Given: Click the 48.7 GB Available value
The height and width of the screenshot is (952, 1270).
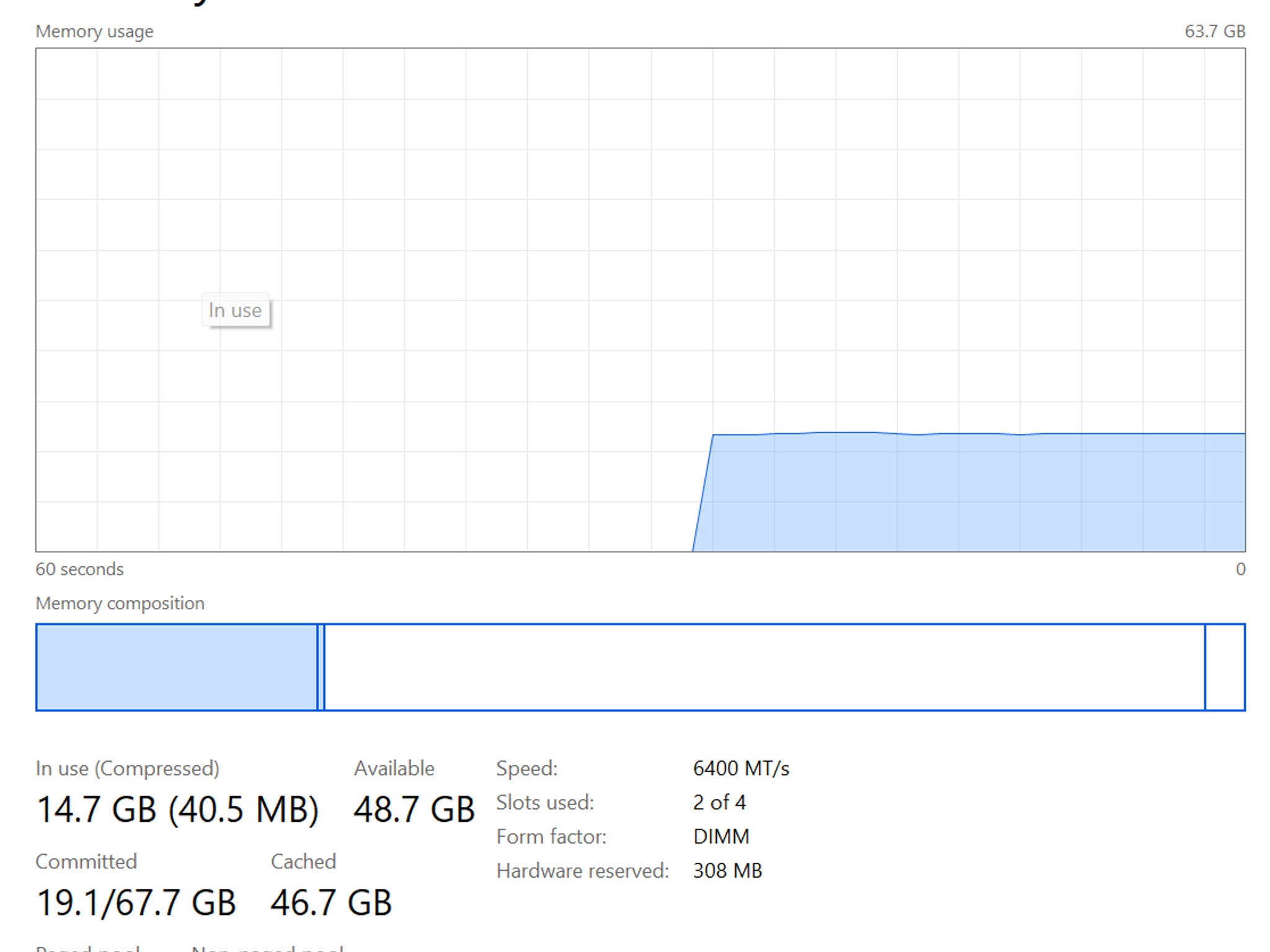Looking at the screenshot, I should tap(414, 809).
